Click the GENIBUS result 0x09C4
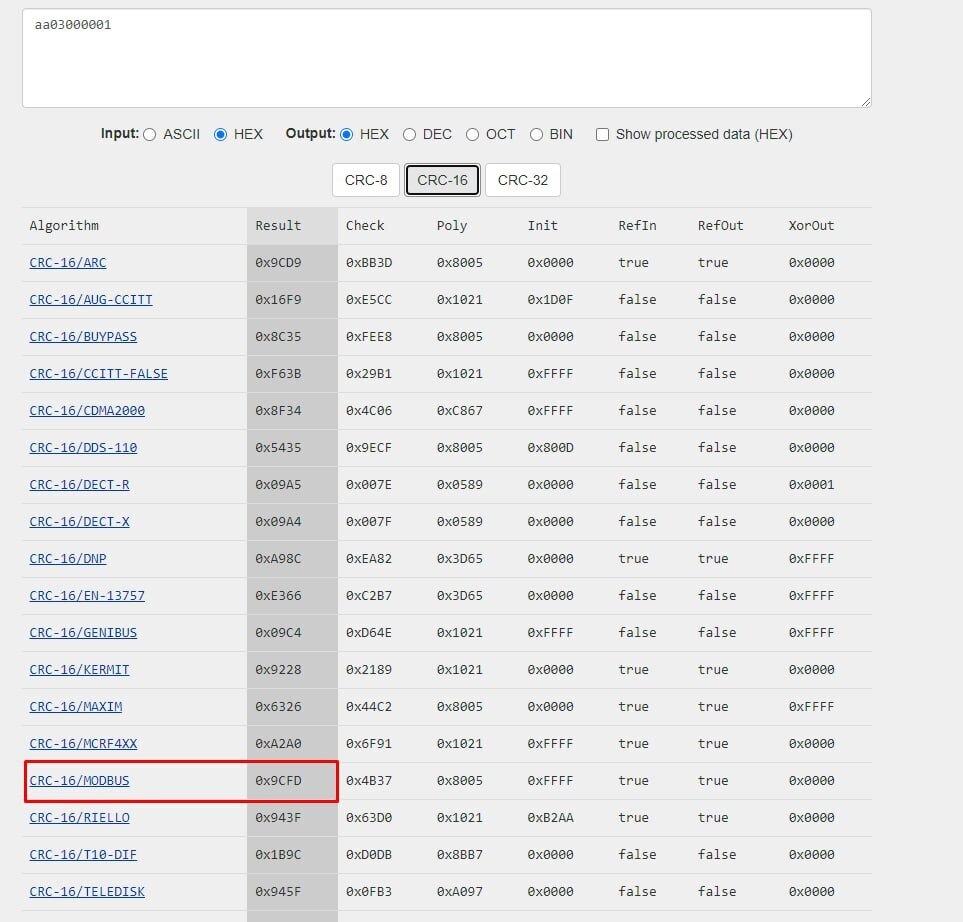This screenshot has width=963, height=922. point(278,633)
